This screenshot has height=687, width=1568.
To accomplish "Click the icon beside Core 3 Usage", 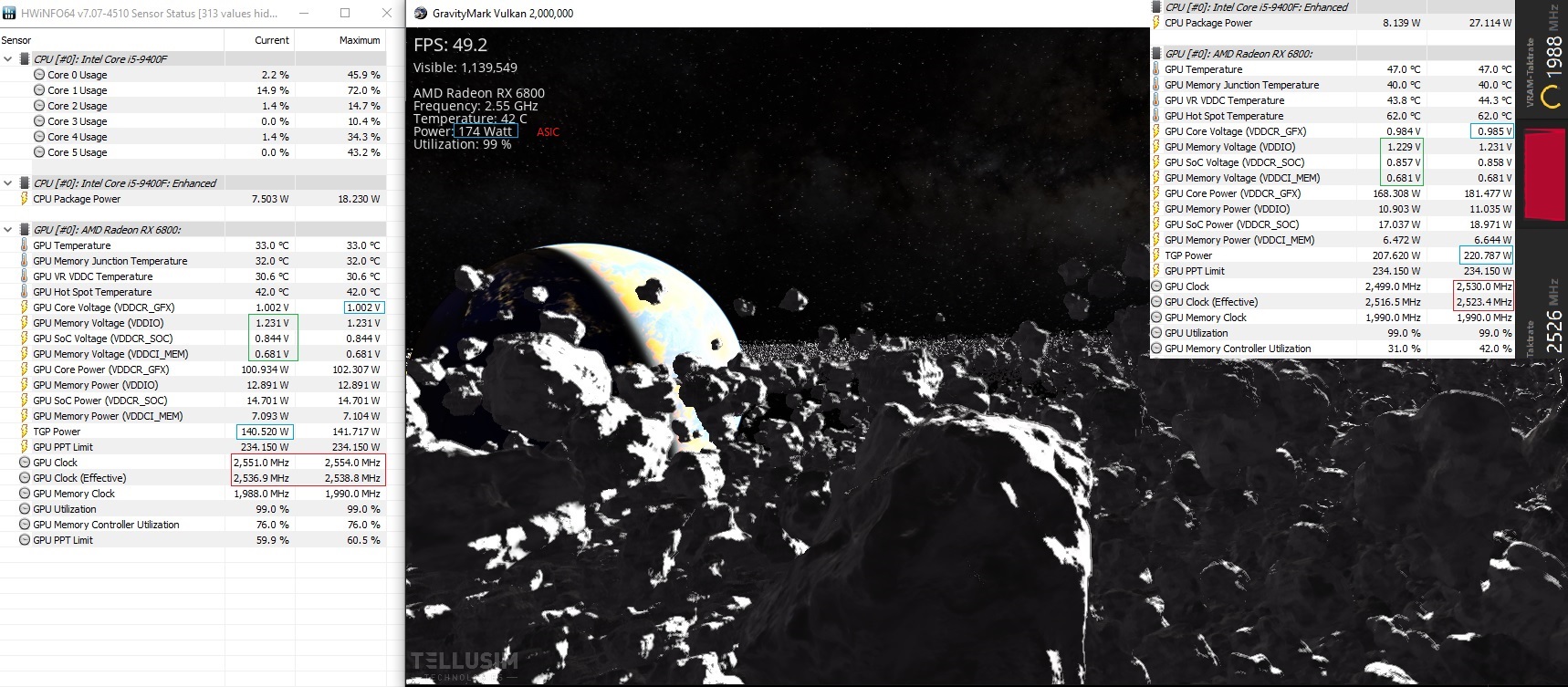I will click(x=39, y=121).
